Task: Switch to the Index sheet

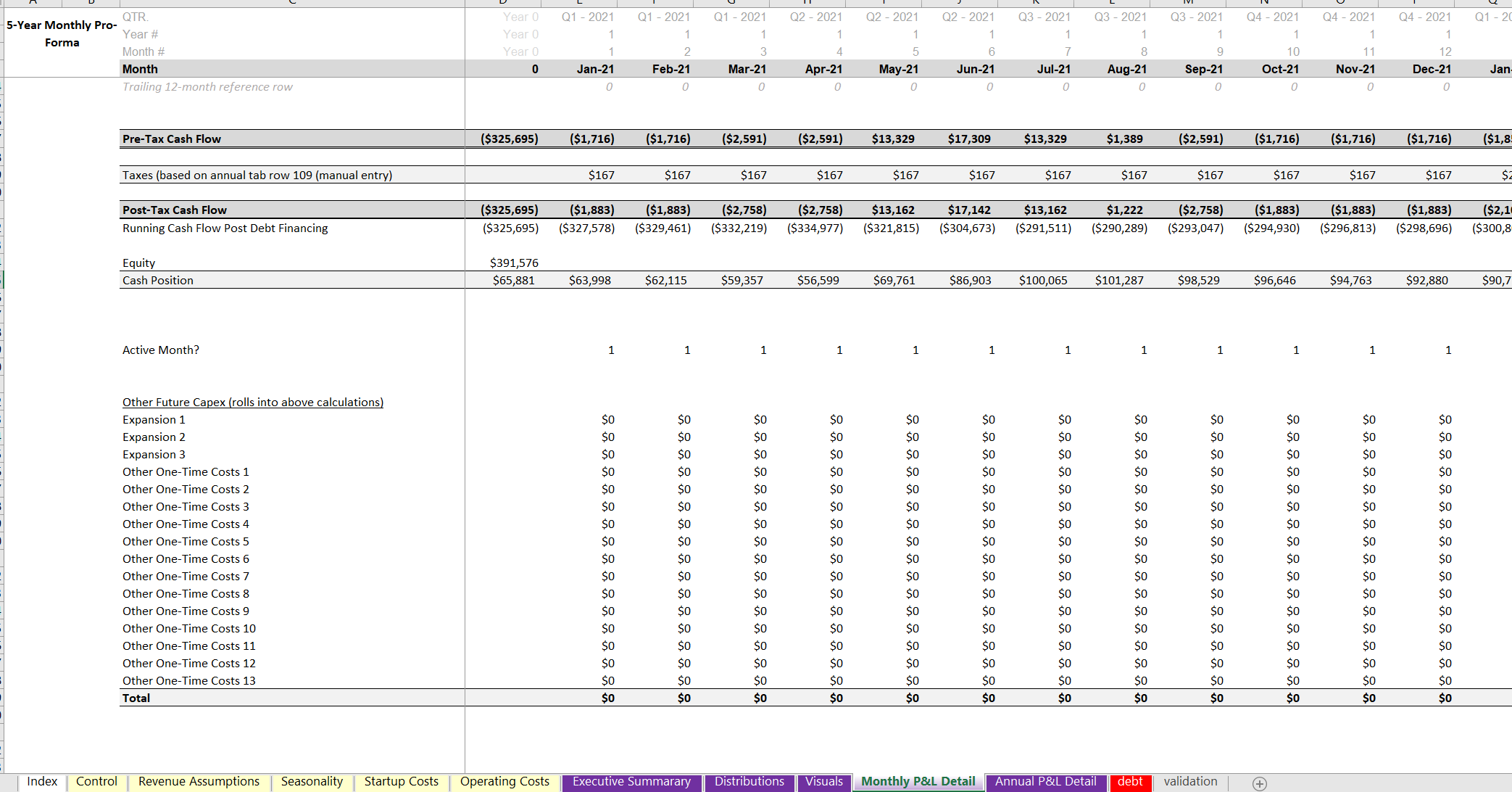Action: pyautogui.click(x=42, y=781)
